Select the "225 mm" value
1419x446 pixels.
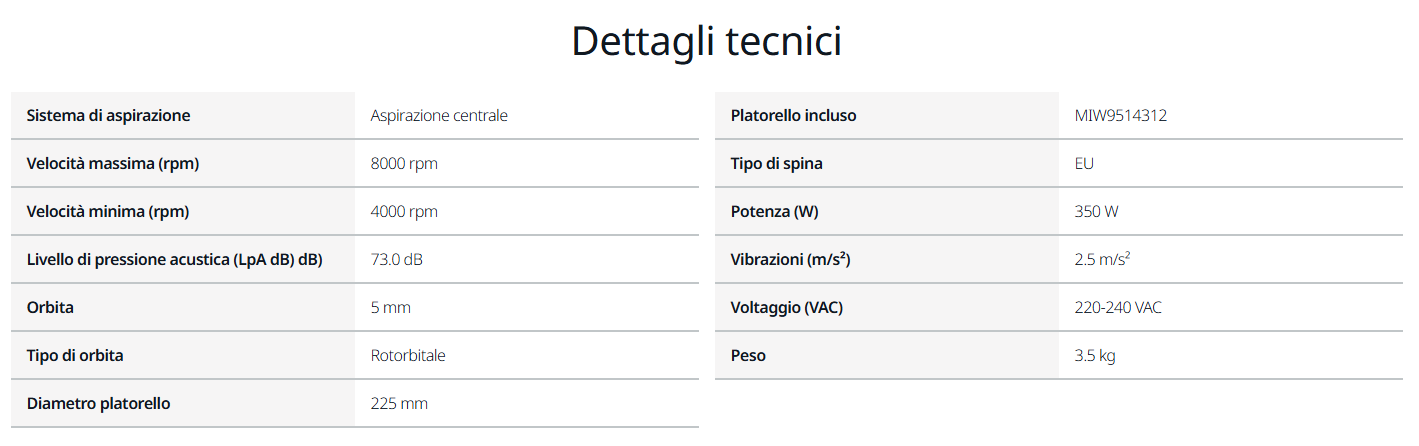pos(399,404)
